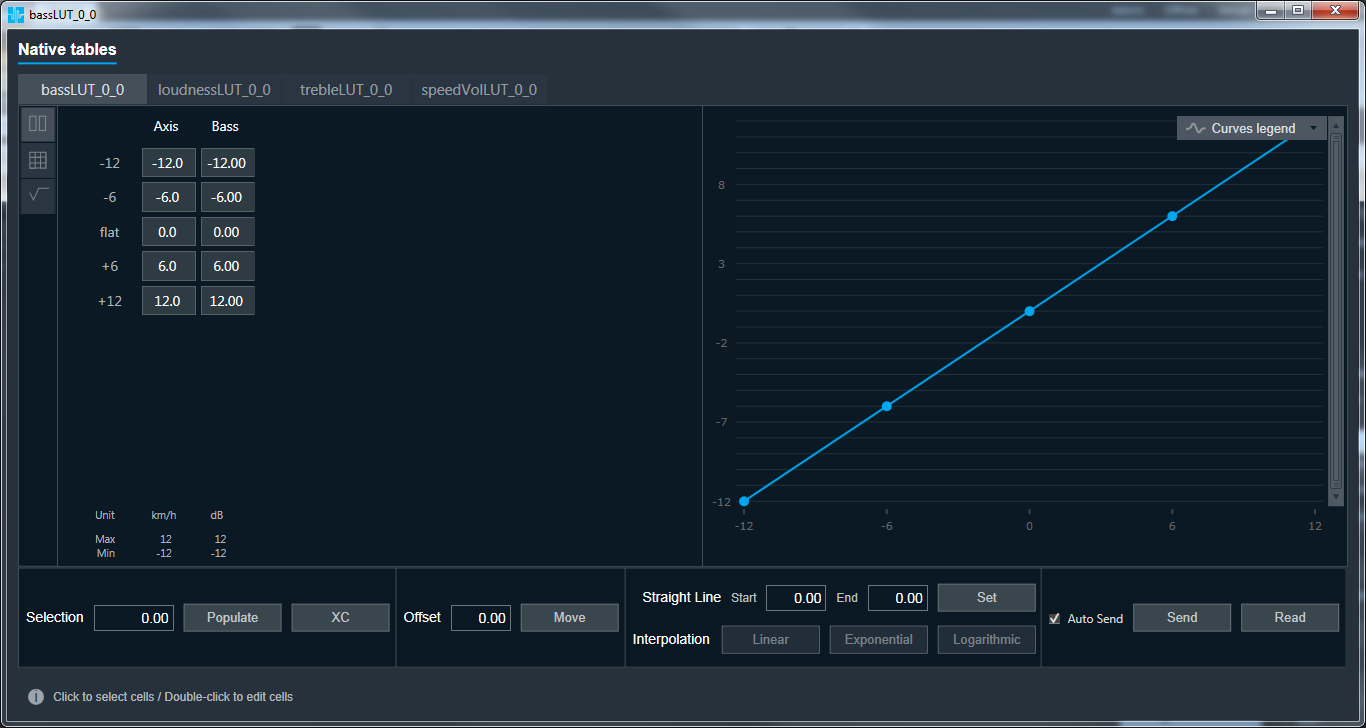Switch to the speedVolLUT_0_0 tab
Viewport: 1366px width, 728px height.
(478, 89)
